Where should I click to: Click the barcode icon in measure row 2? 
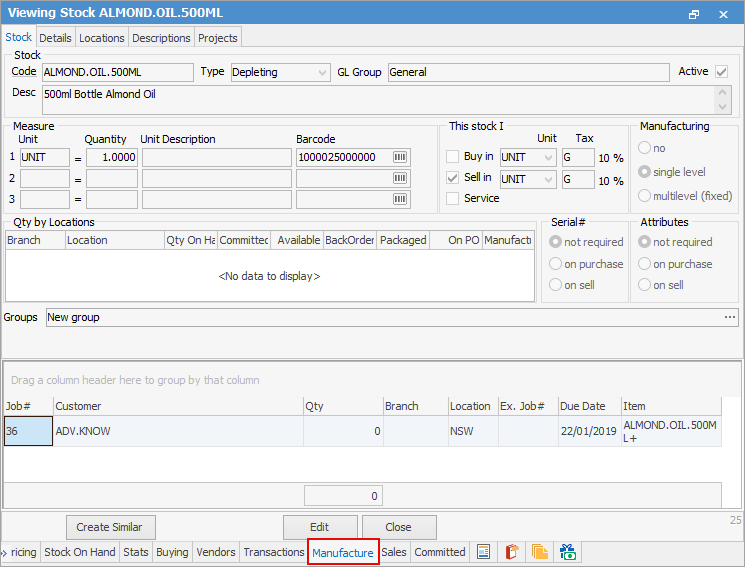pos(400,178)
